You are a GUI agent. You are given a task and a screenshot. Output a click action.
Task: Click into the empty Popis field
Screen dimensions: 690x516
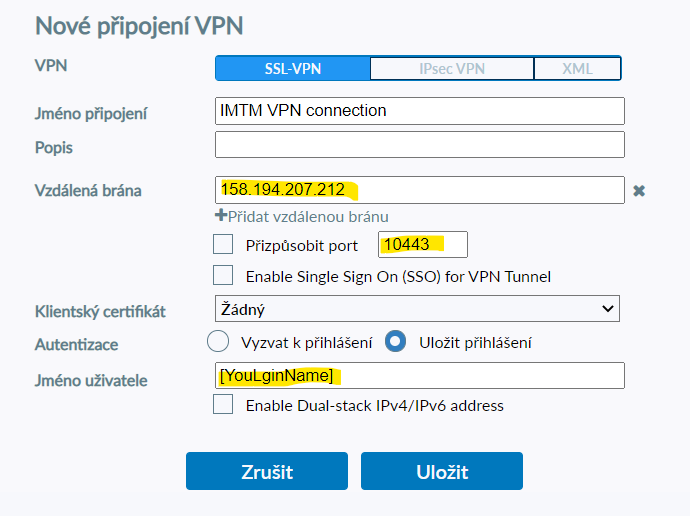point(419,146)
